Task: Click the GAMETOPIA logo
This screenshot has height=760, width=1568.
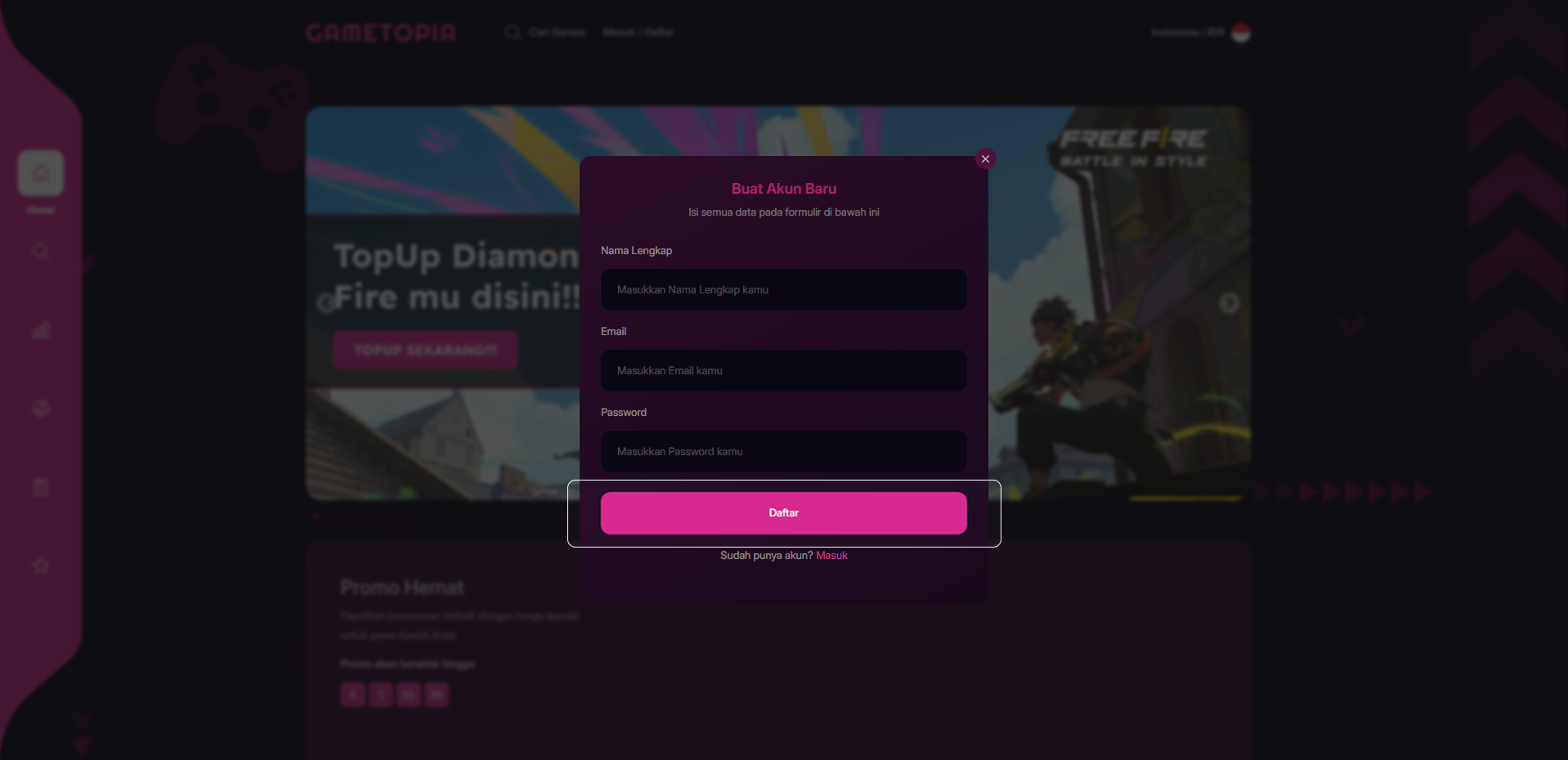Action: (381, 33)
